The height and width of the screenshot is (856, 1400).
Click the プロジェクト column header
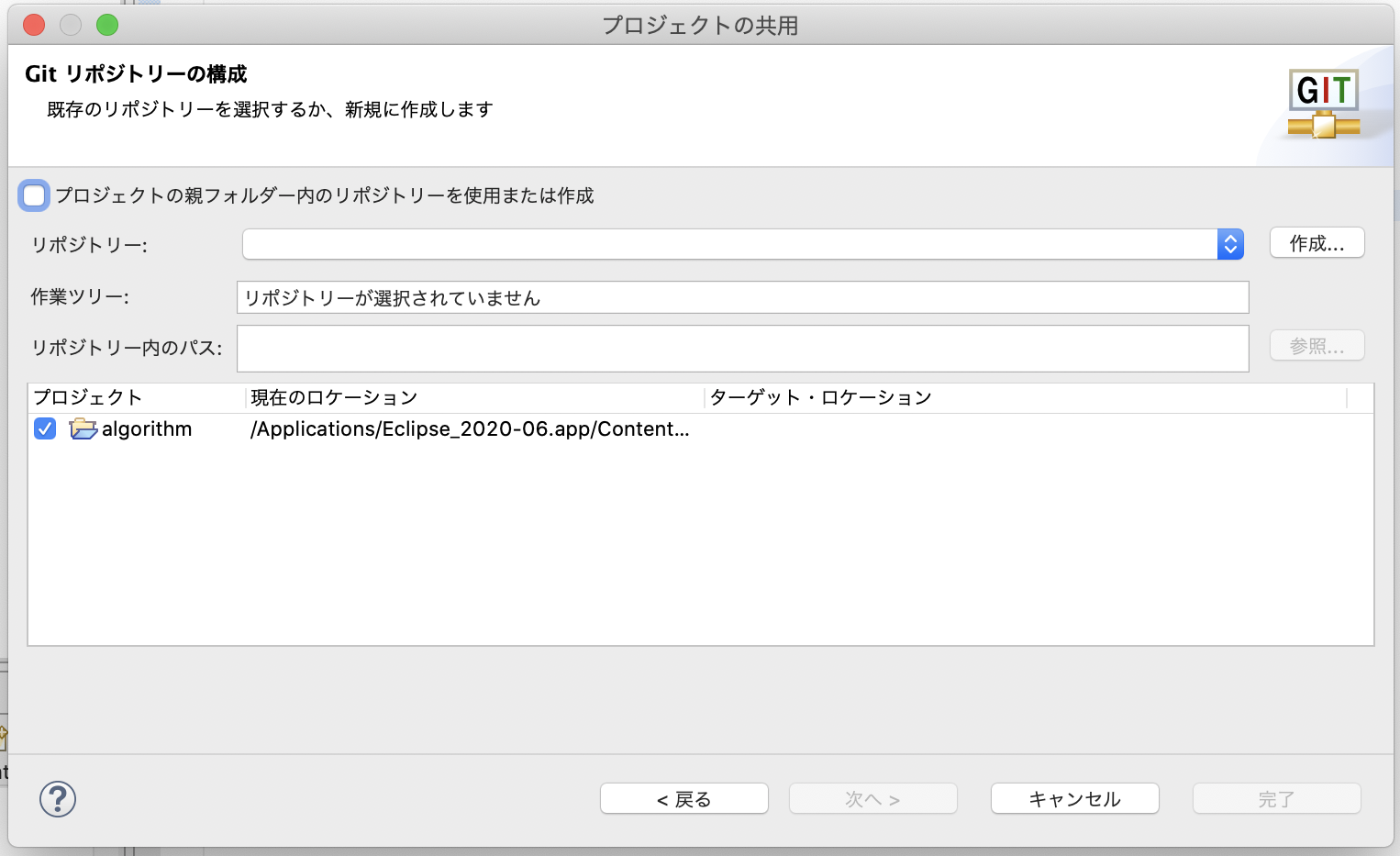tap(87, 397)
